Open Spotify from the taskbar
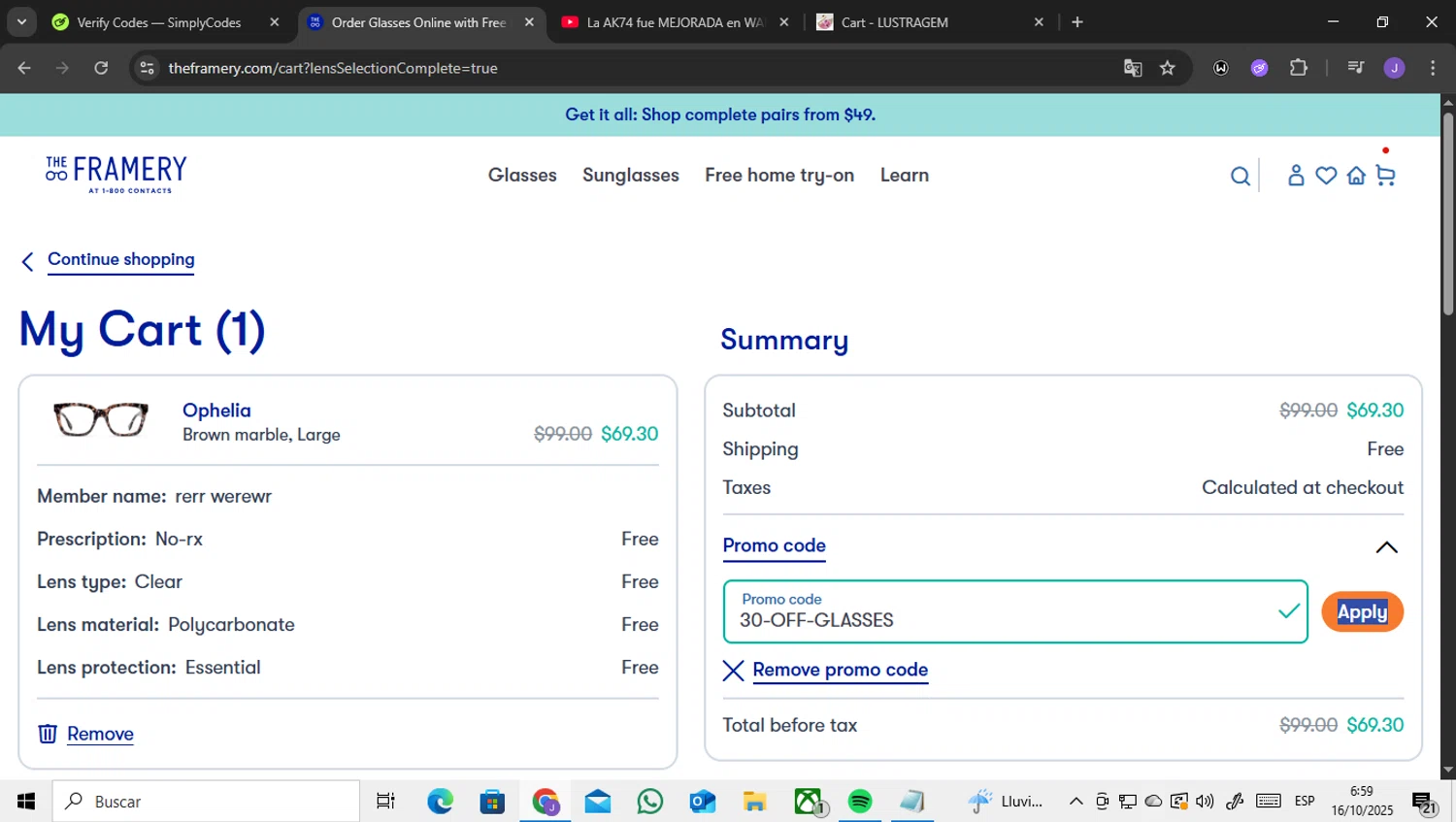Viewport: 1456px width, 822px height. point(860,802)
